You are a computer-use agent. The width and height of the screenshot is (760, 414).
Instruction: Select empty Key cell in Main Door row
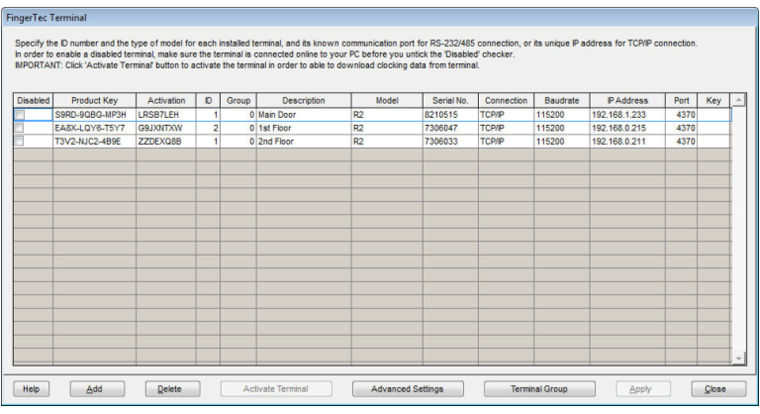pyautogui.click(x=713, y=115)
